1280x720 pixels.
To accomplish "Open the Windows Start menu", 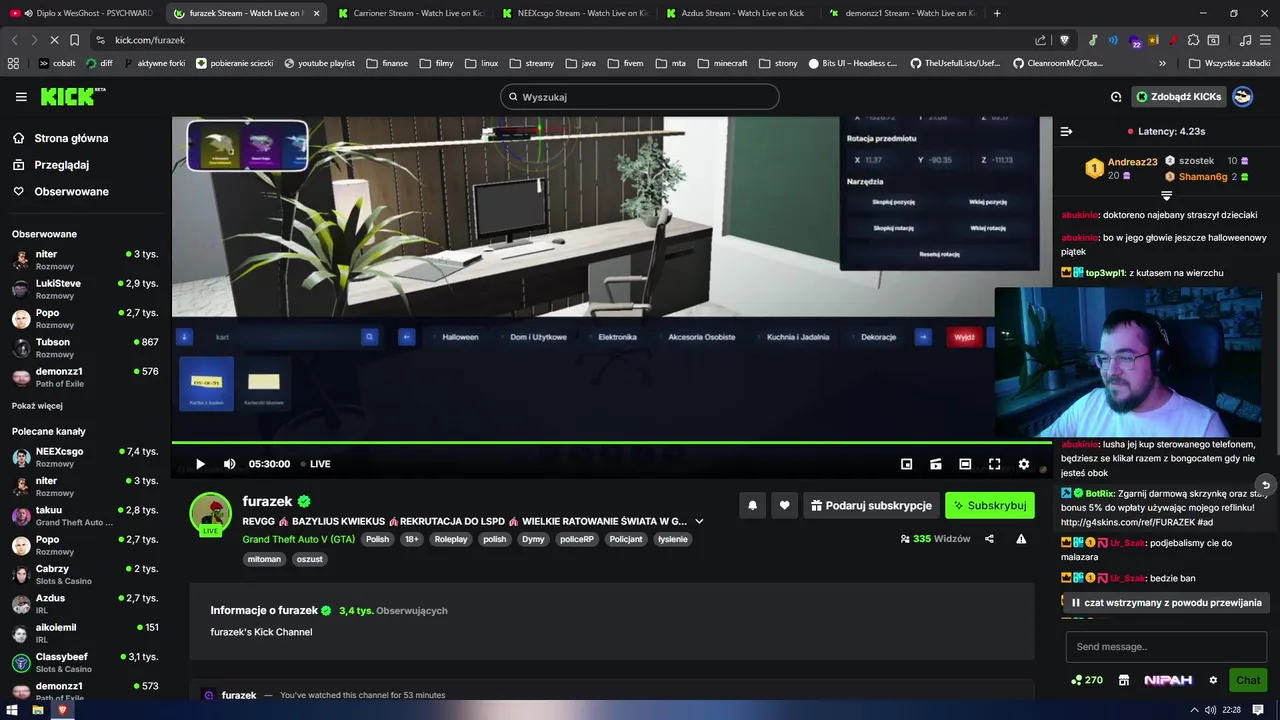I will 12,710.
